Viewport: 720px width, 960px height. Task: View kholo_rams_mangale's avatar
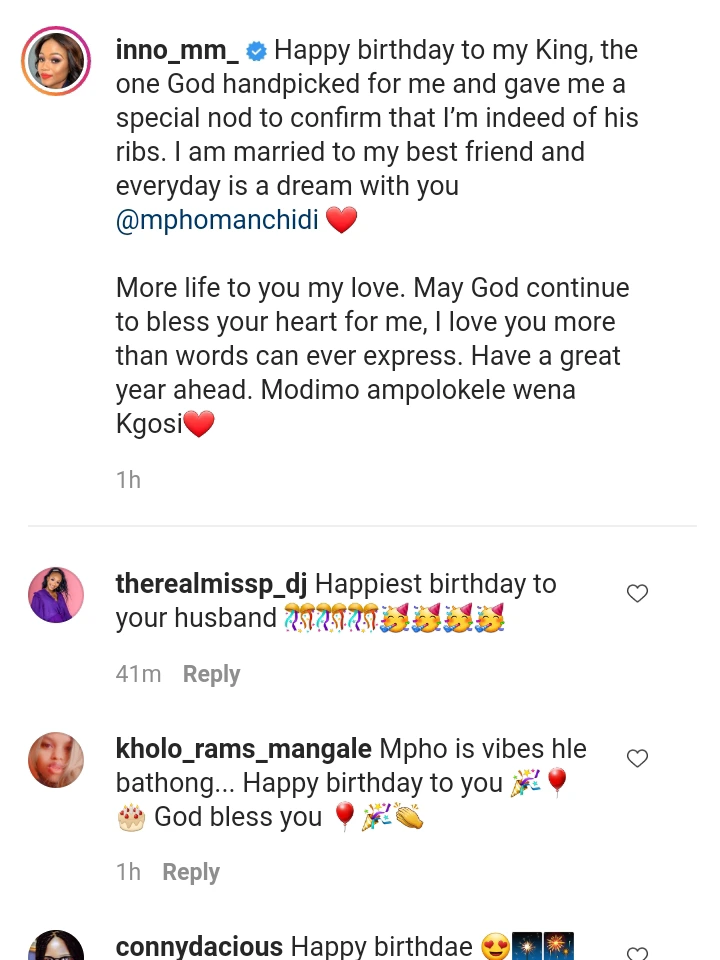[x=56, y=760]
